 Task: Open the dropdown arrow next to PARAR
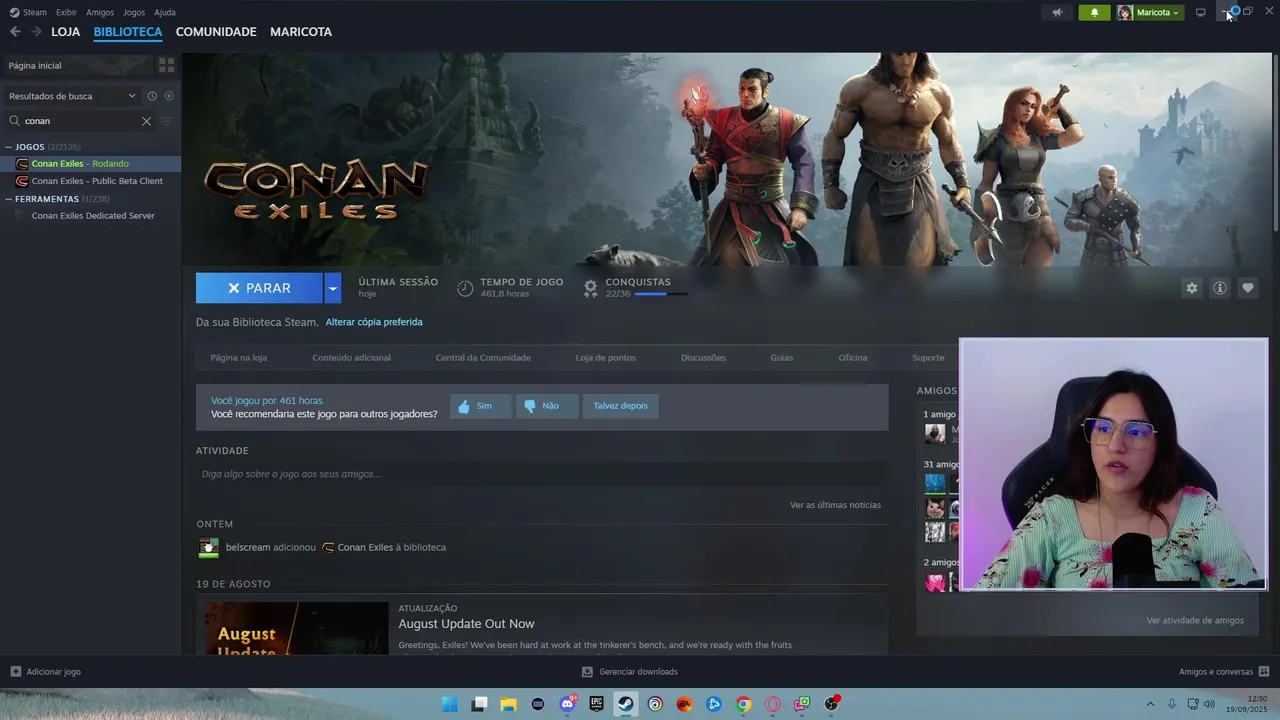(333, 288)
